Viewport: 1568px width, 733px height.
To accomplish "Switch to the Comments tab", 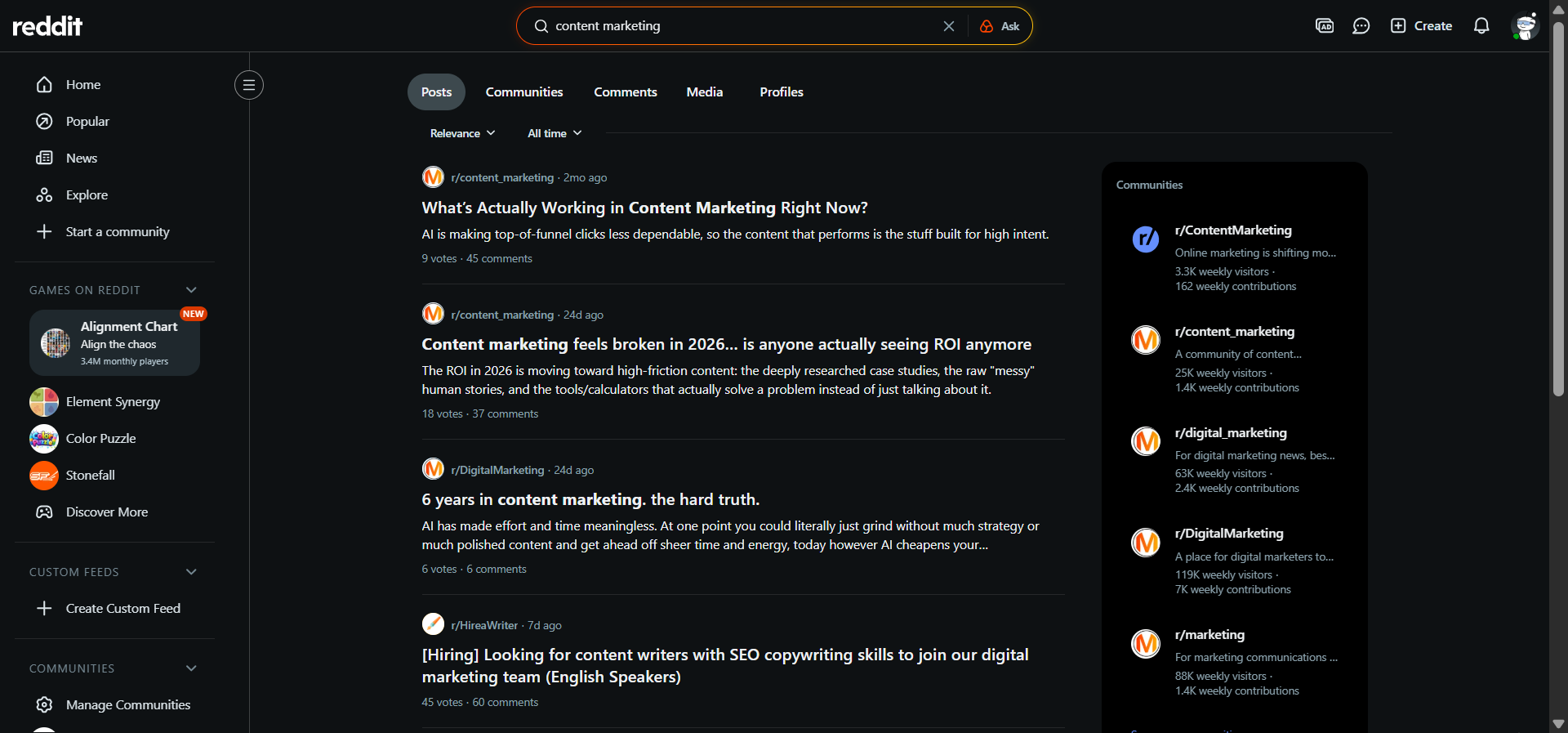I will [626, 92].
